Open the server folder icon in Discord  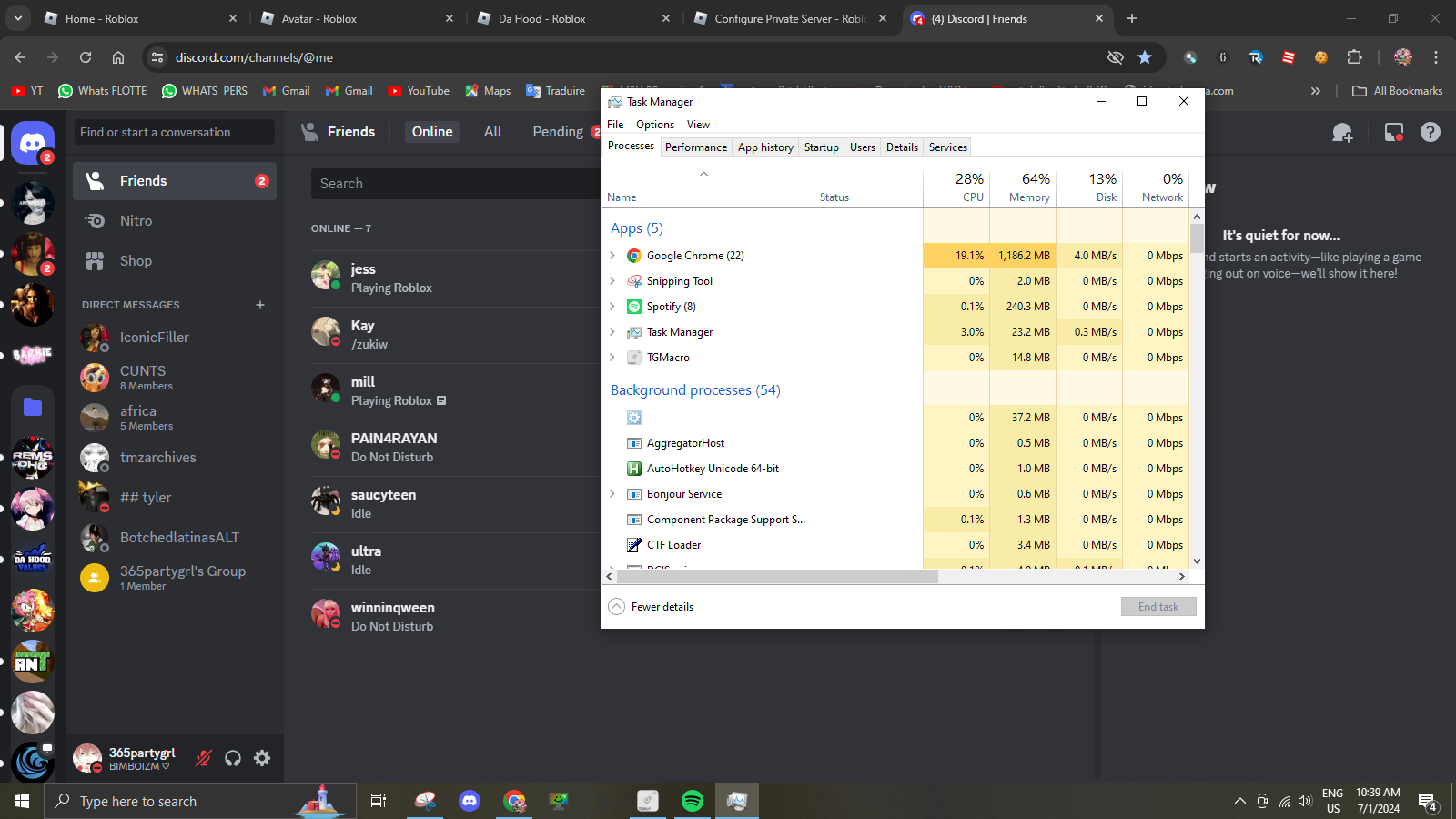[33, 407]
